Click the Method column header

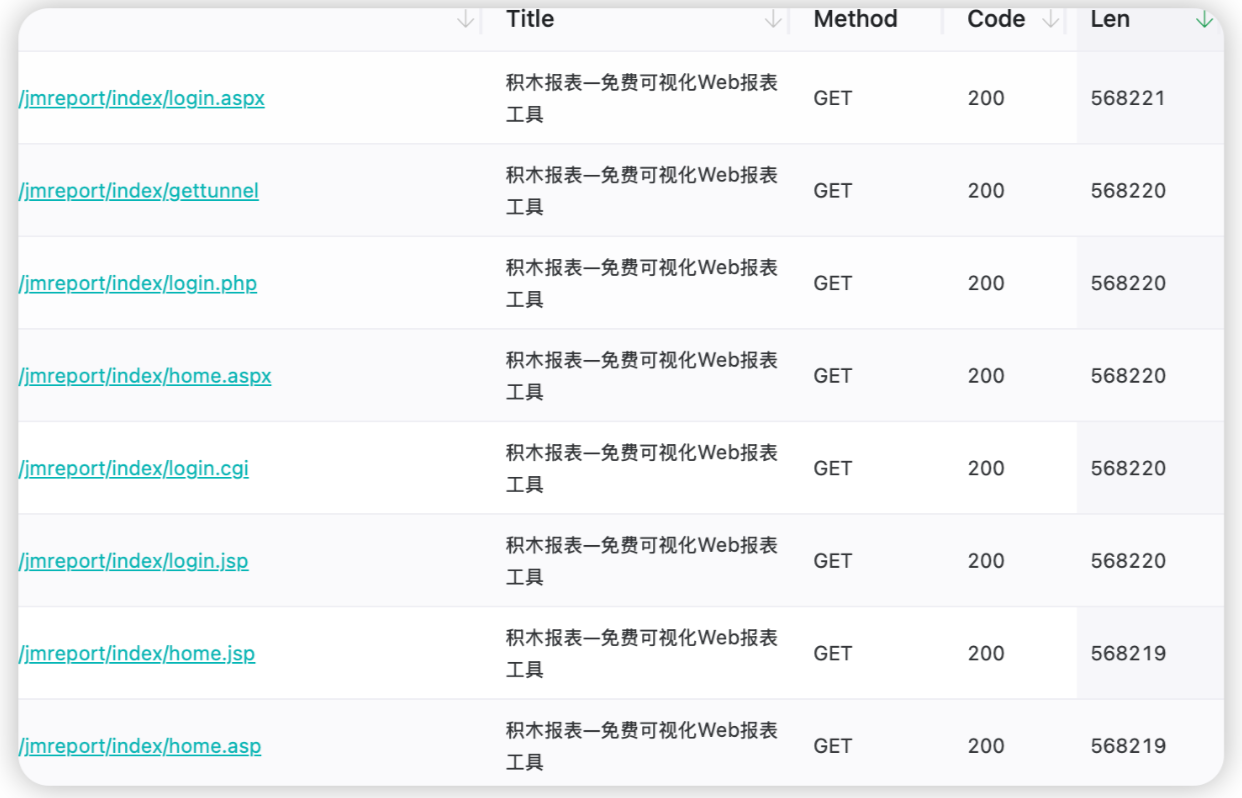[856, 19]
